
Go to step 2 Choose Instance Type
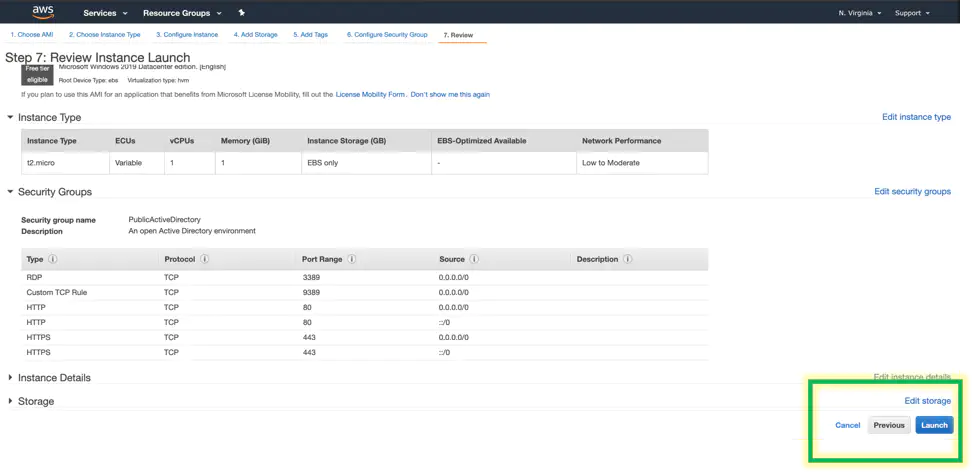click(x=104, y=35)
